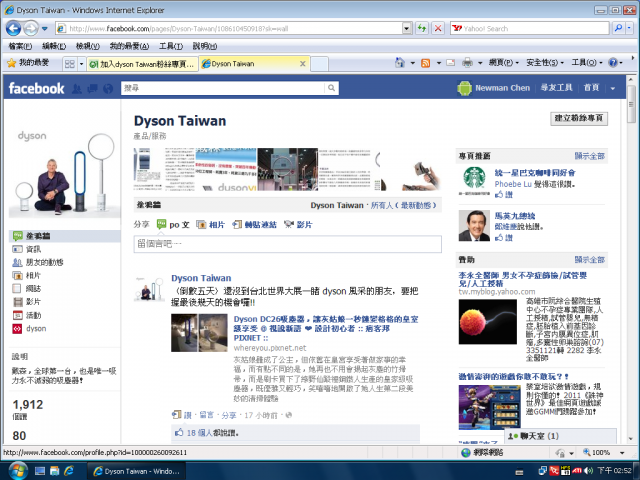
Task: Open the print dropdown arrow
Action: [x=480, y=63]
